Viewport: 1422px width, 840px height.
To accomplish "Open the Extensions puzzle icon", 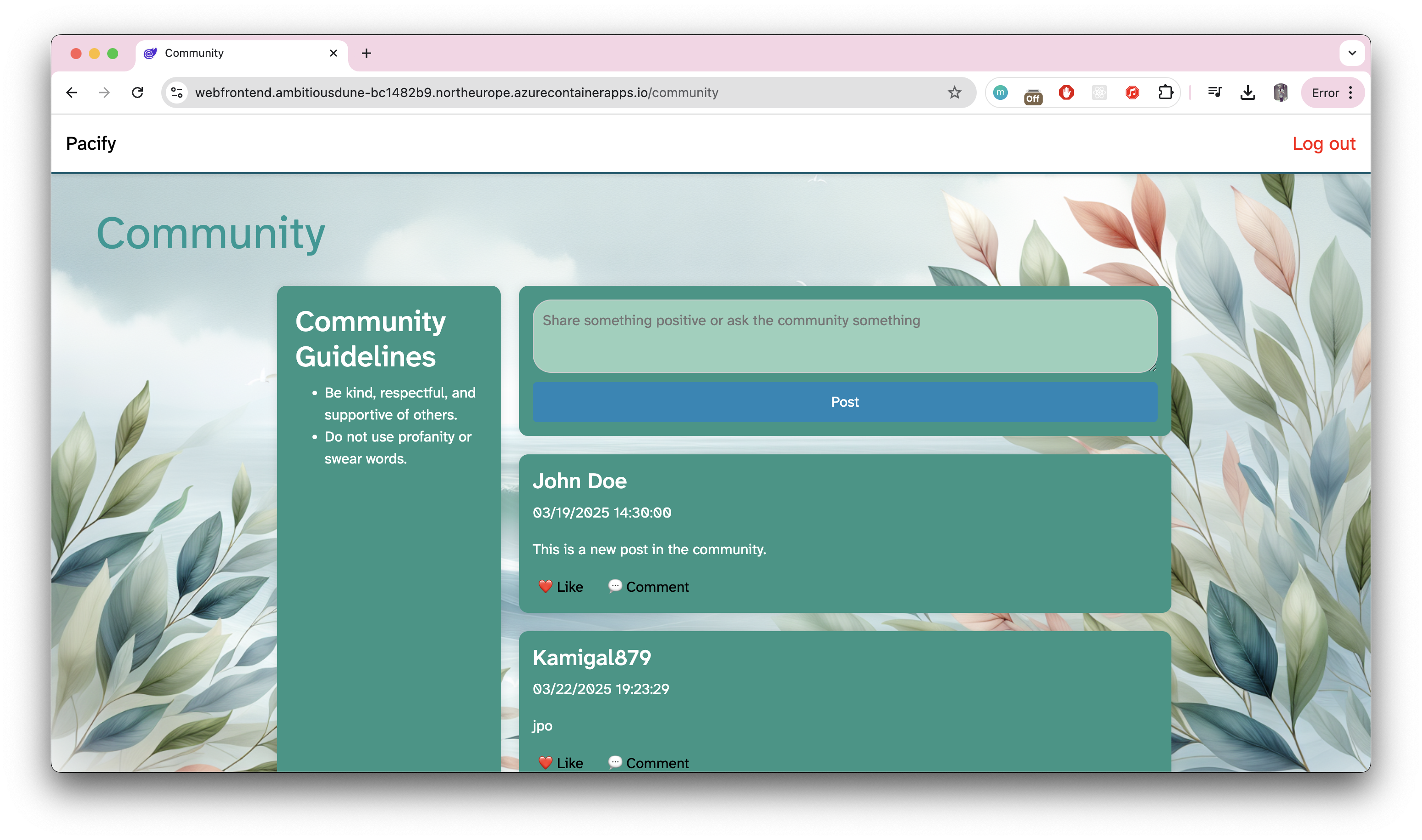I will click(1165, 92).
